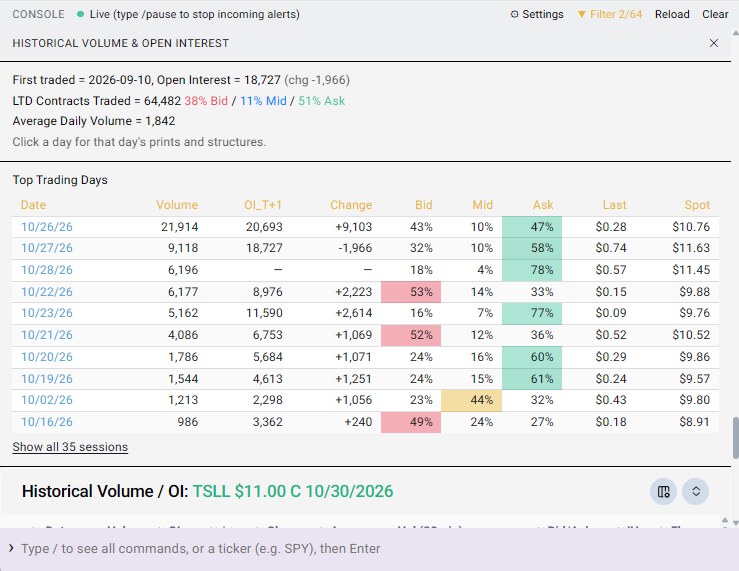Focus the command input field
Screen dimensions: 739x571
click(x=368, y=548)
